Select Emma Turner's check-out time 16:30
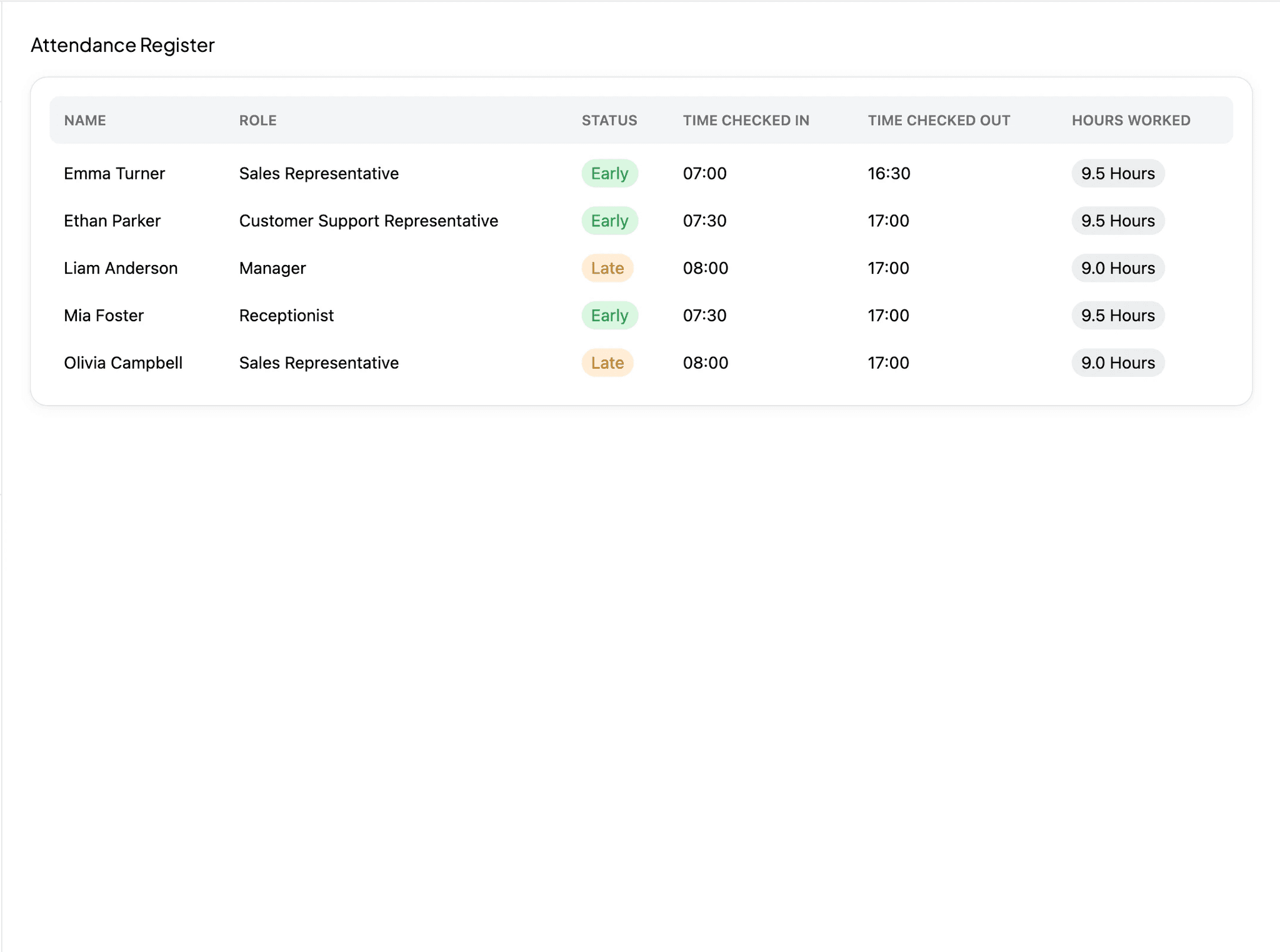This screenshot has width=1280, height=952. click(888, 173)
